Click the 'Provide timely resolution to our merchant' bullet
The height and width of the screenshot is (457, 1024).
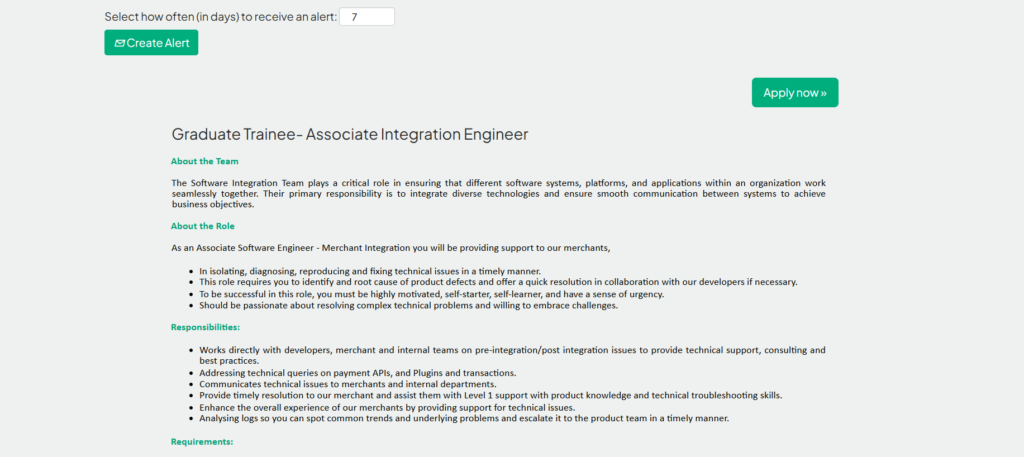pos(490,395)
